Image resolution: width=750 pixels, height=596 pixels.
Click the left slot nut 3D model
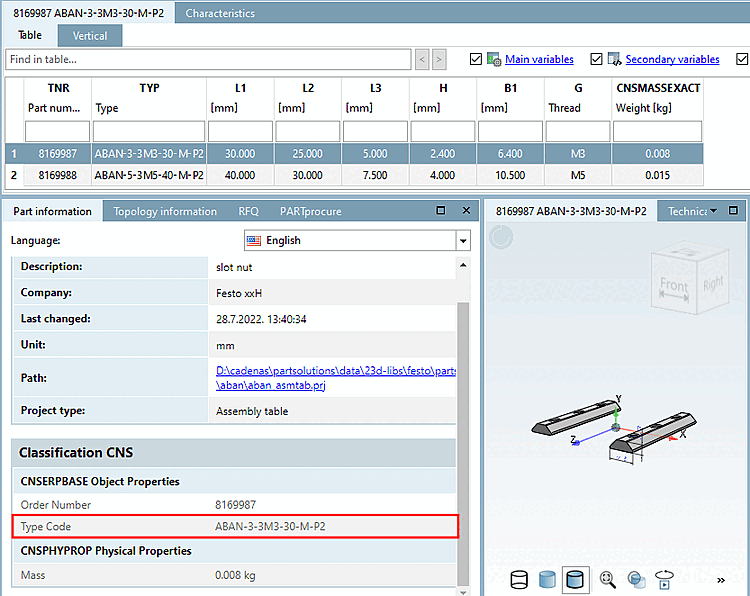tap(576, 417)
